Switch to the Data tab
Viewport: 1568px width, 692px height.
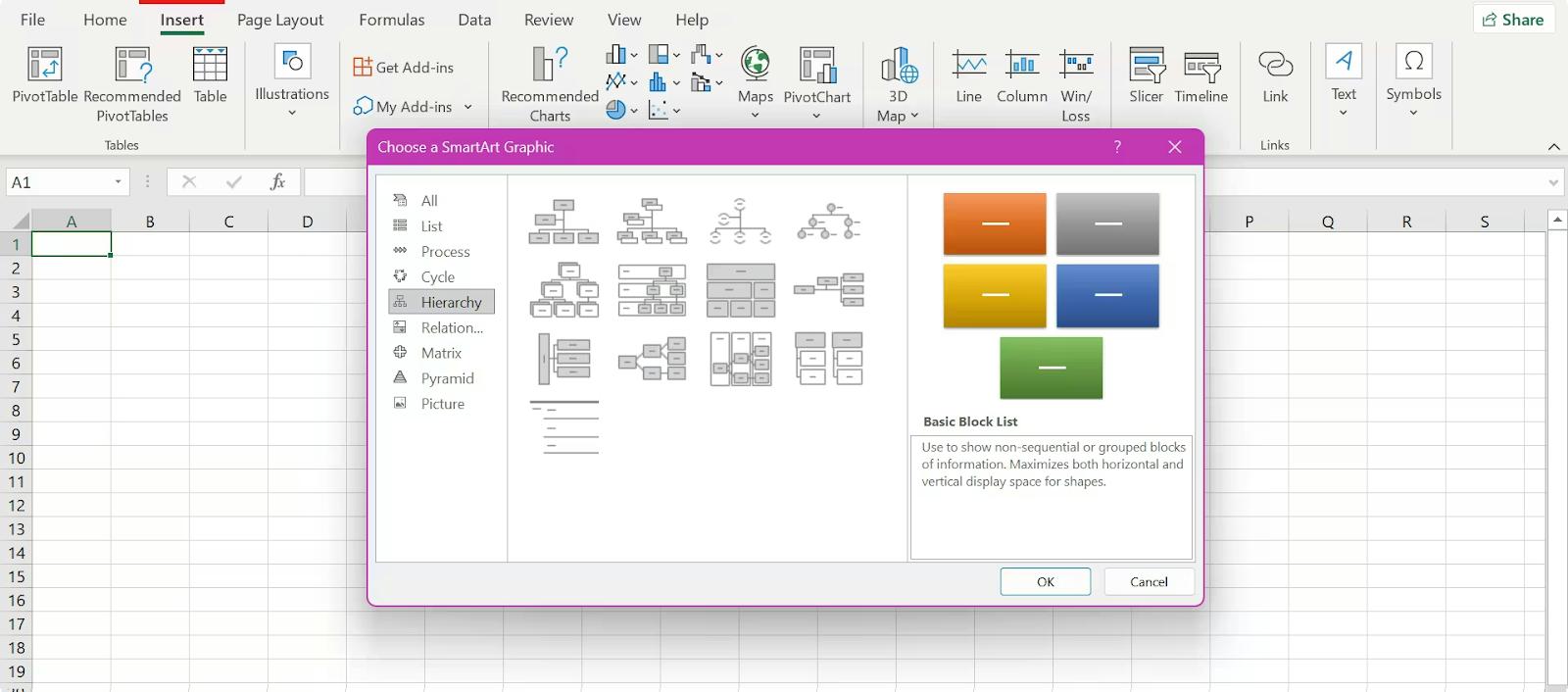tap(474, 20)
